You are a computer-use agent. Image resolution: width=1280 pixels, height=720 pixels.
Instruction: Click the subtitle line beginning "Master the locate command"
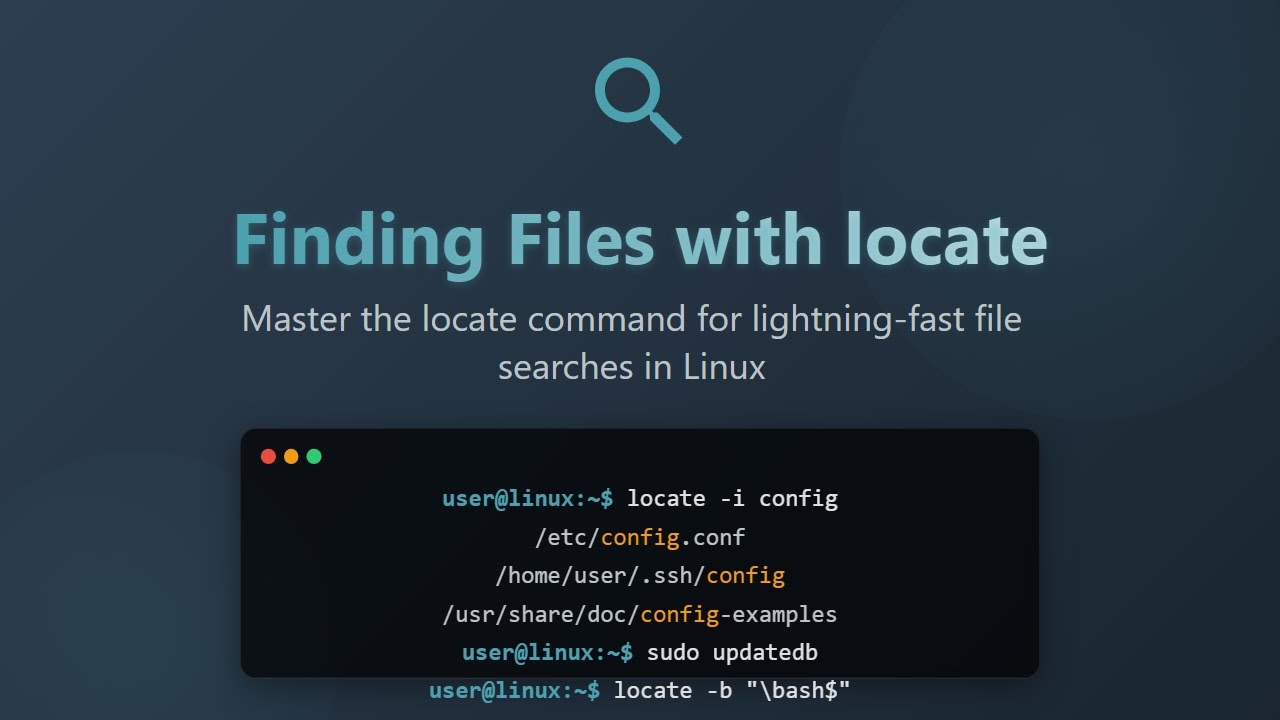click(632, 320)
